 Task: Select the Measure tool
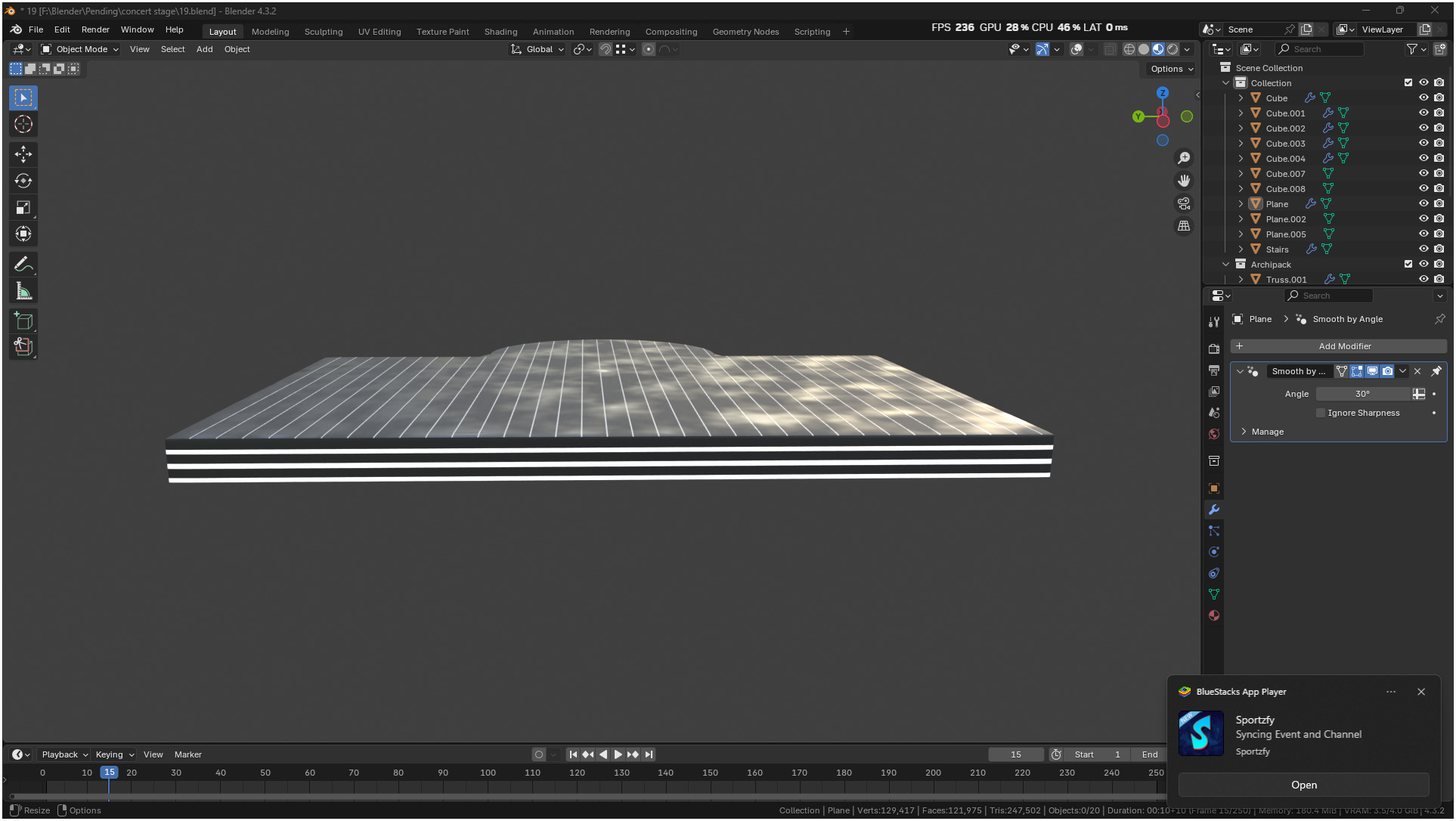(x=23, y=291)
